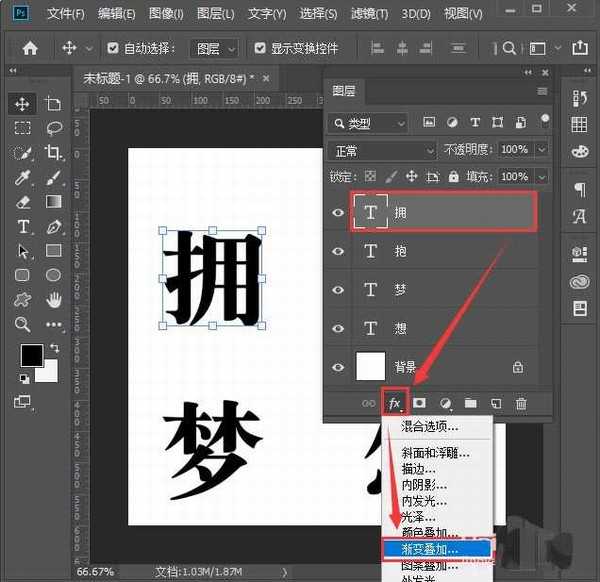This screenshot has height=582, width=600.
Task: Select the Lasso tool
Action: [54, 128]
